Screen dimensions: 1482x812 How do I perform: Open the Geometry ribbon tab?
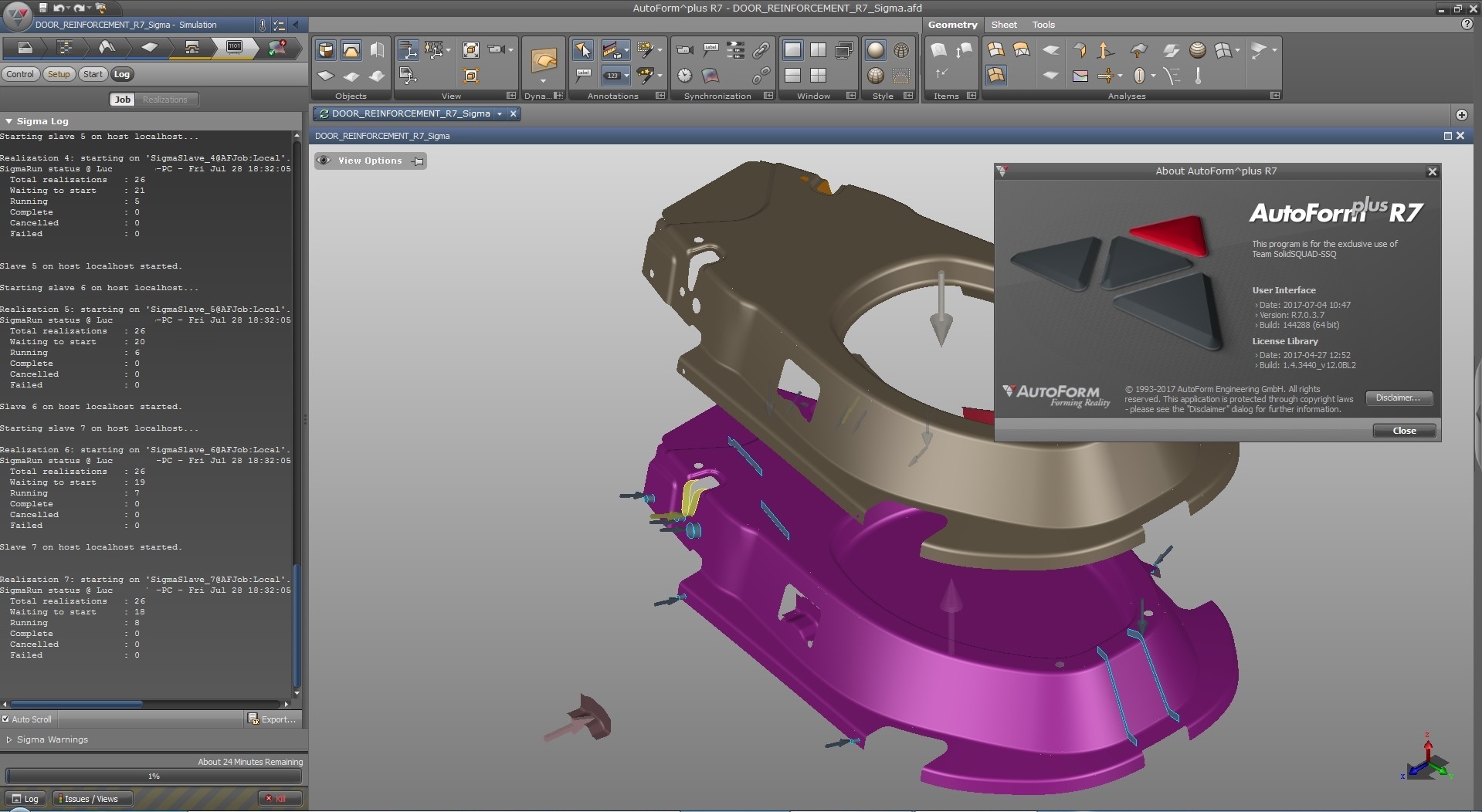952,25
